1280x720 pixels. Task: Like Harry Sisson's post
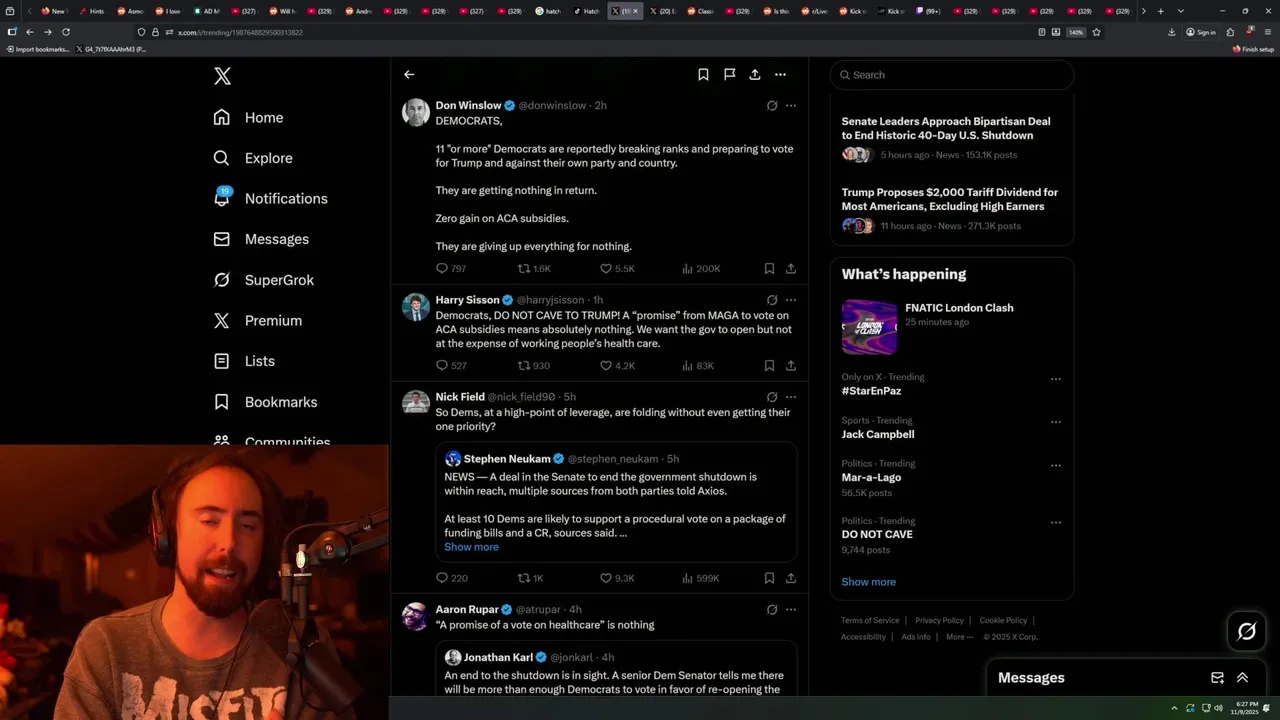click(605, 365)
